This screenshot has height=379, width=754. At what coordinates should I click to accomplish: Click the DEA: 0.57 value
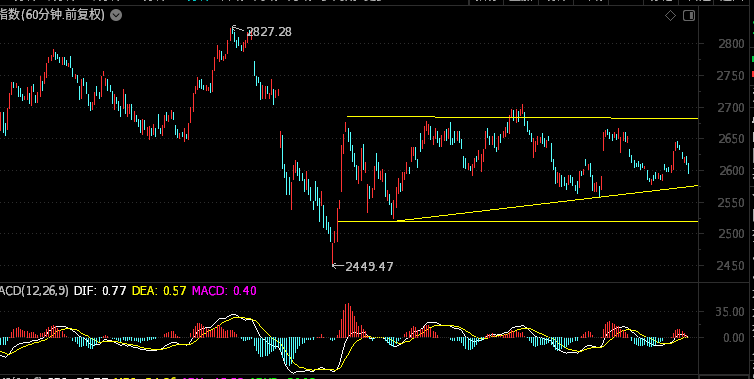(x=159, y=291)
